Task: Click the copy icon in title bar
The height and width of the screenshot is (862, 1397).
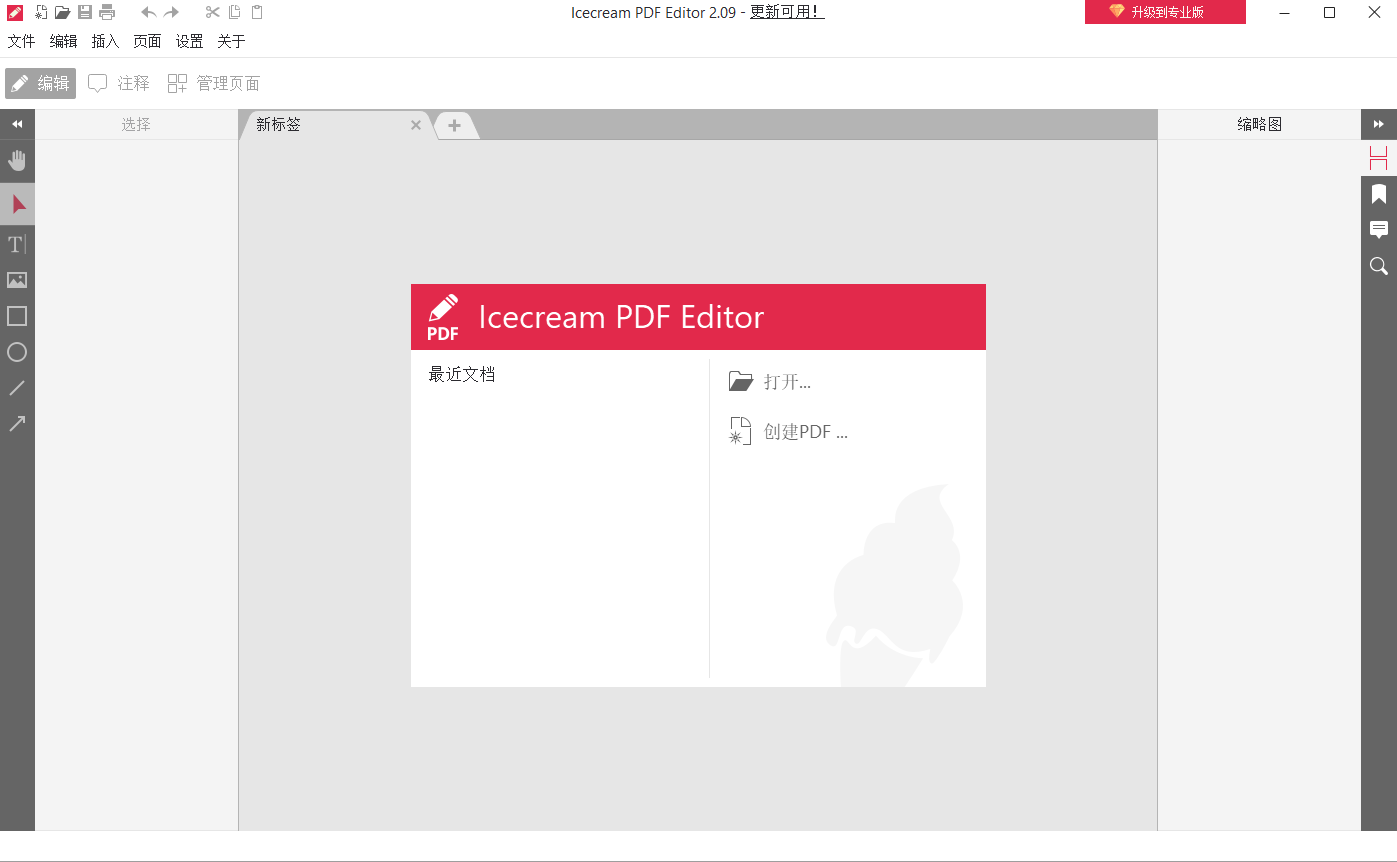Action: click(235, 12)
